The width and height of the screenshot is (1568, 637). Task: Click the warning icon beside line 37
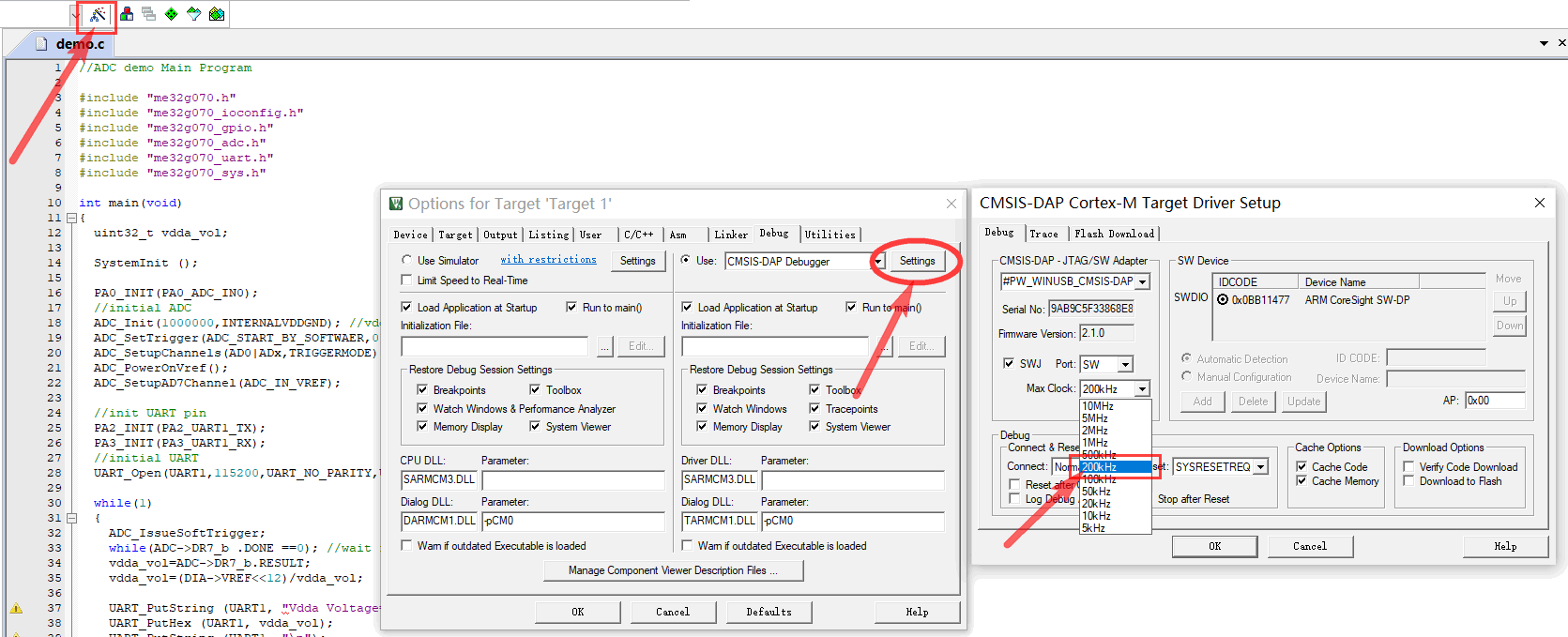(16, 608)
